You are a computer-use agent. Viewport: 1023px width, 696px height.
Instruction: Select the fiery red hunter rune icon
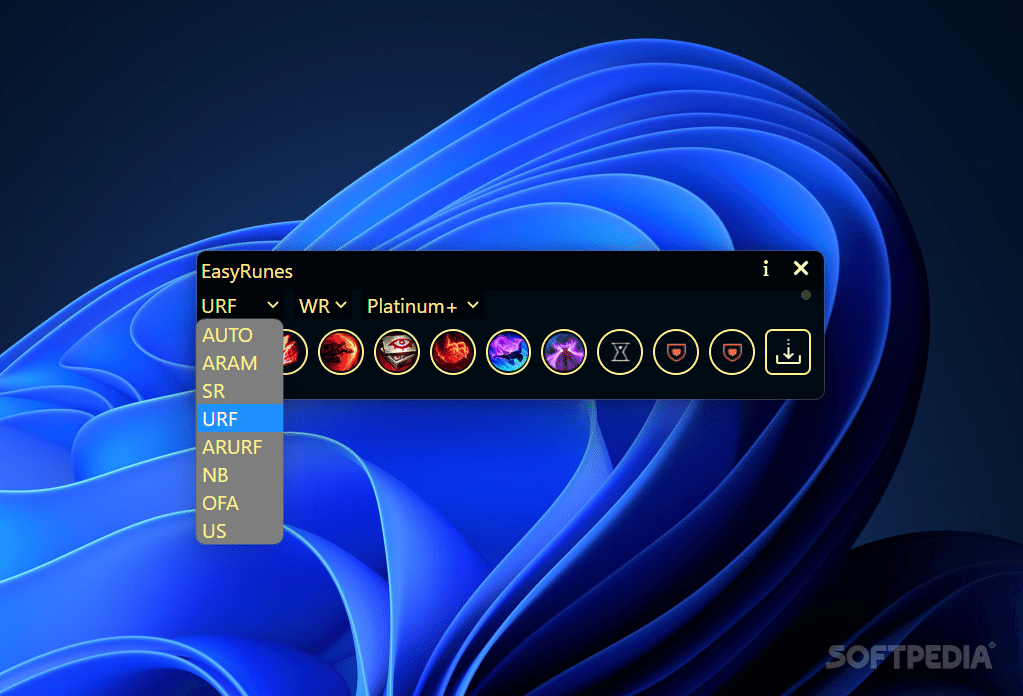tap(453, 352)
